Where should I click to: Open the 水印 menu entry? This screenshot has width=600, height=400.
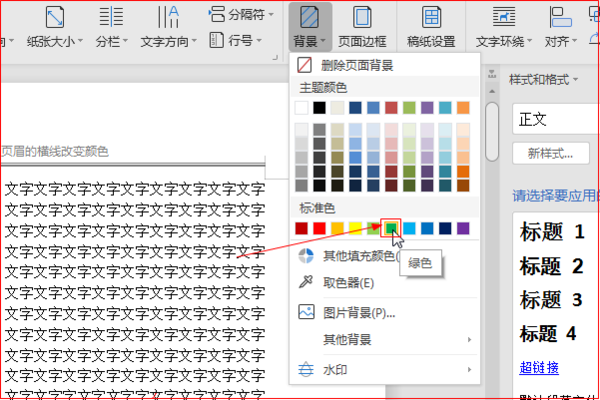[x=385, y=369]
